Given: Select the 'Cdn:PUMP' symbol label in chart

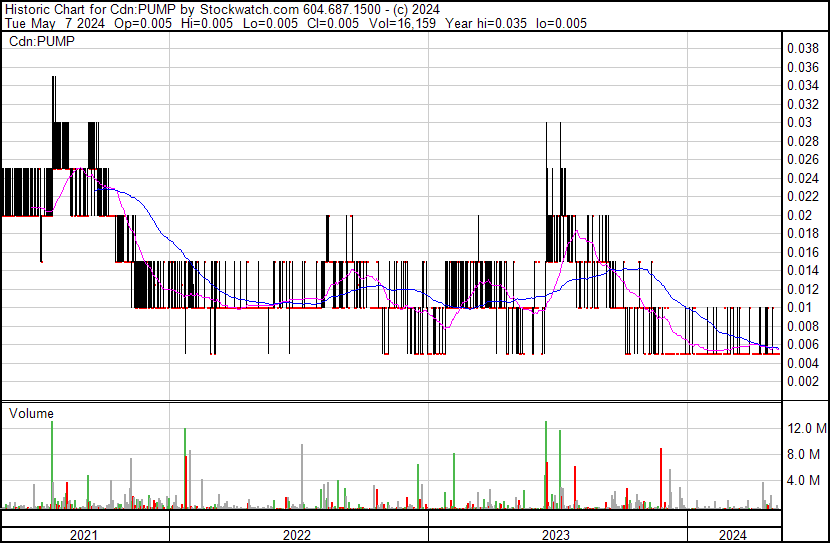Looking at the screenshot, I should (42, 41).
